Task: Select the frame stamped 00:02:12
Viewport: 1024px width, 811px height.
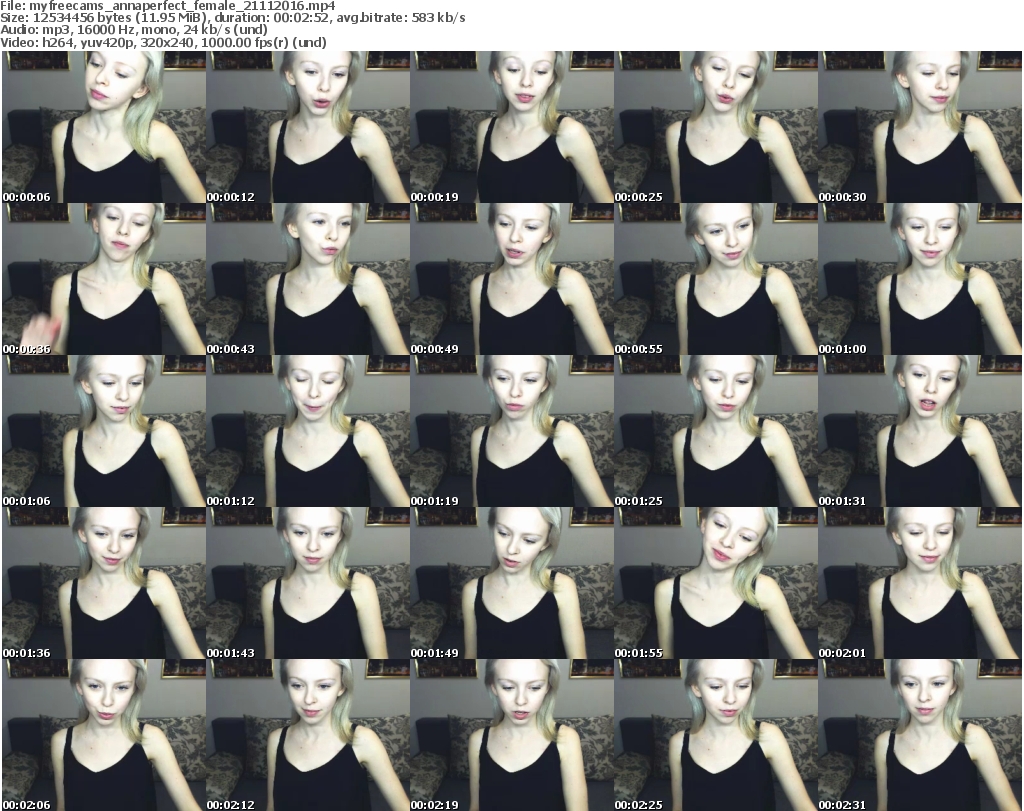Action: tap(308, 735)
